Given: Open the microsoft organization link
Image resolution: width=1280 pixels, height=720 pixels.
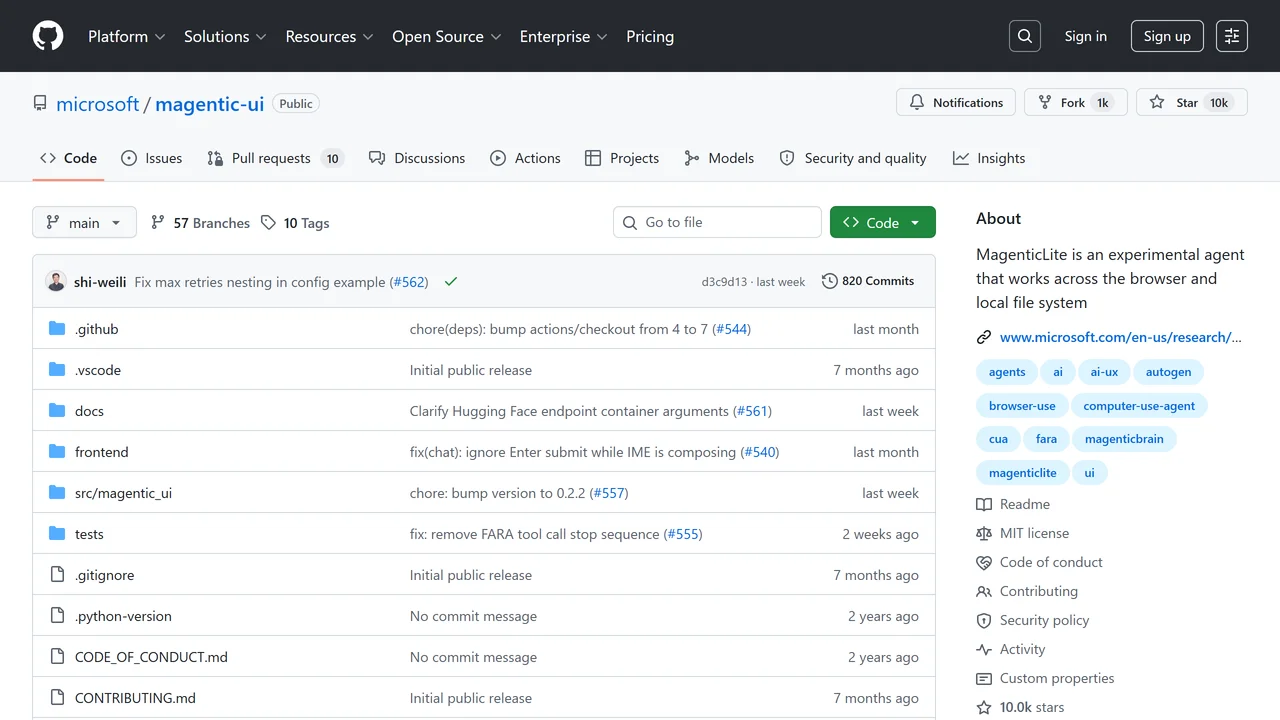Looking at the screenshot, I should point(97,104).
